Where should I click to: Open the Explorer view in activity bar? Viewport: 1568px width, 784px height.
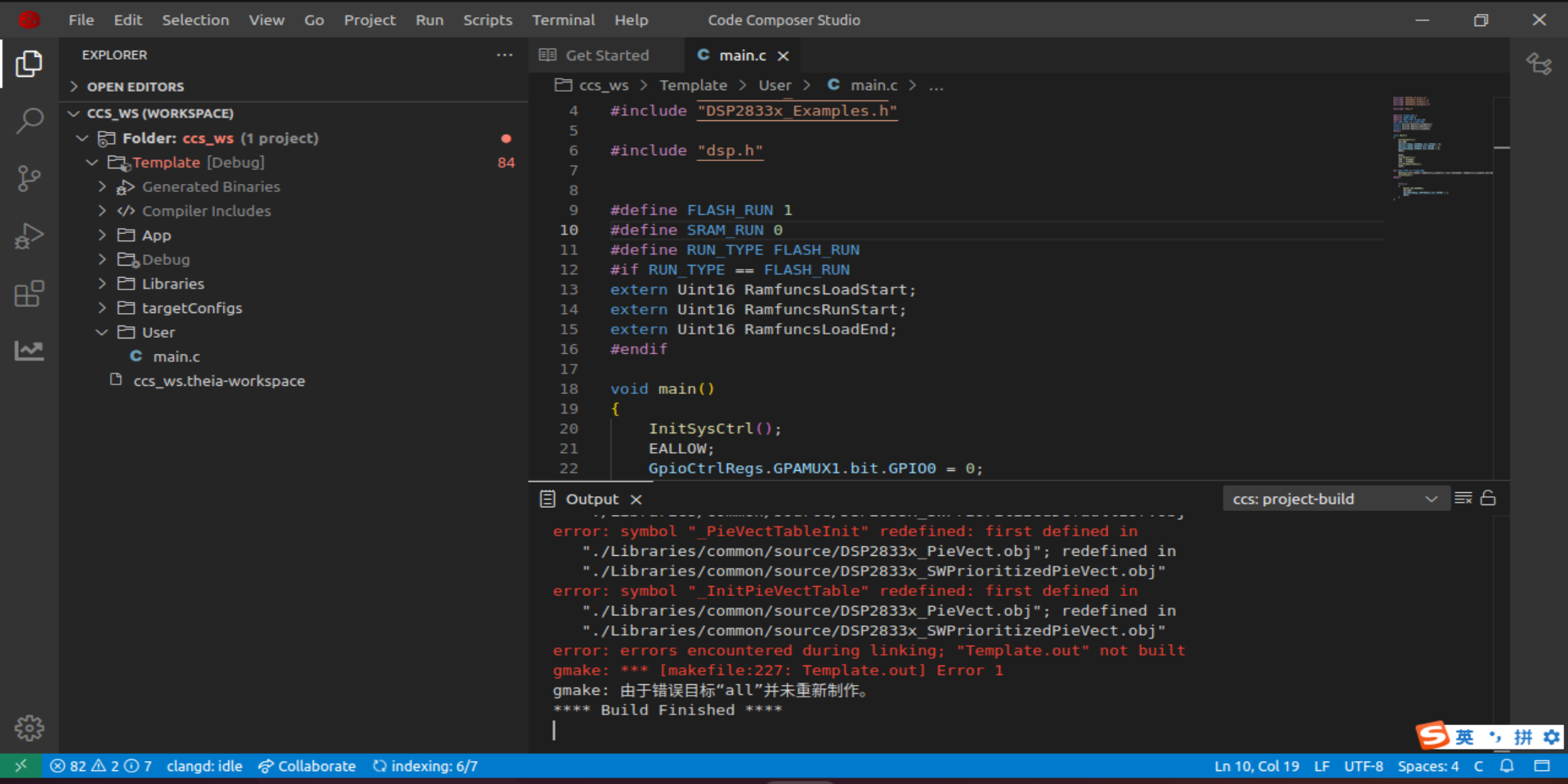click(x=29, y=64)
